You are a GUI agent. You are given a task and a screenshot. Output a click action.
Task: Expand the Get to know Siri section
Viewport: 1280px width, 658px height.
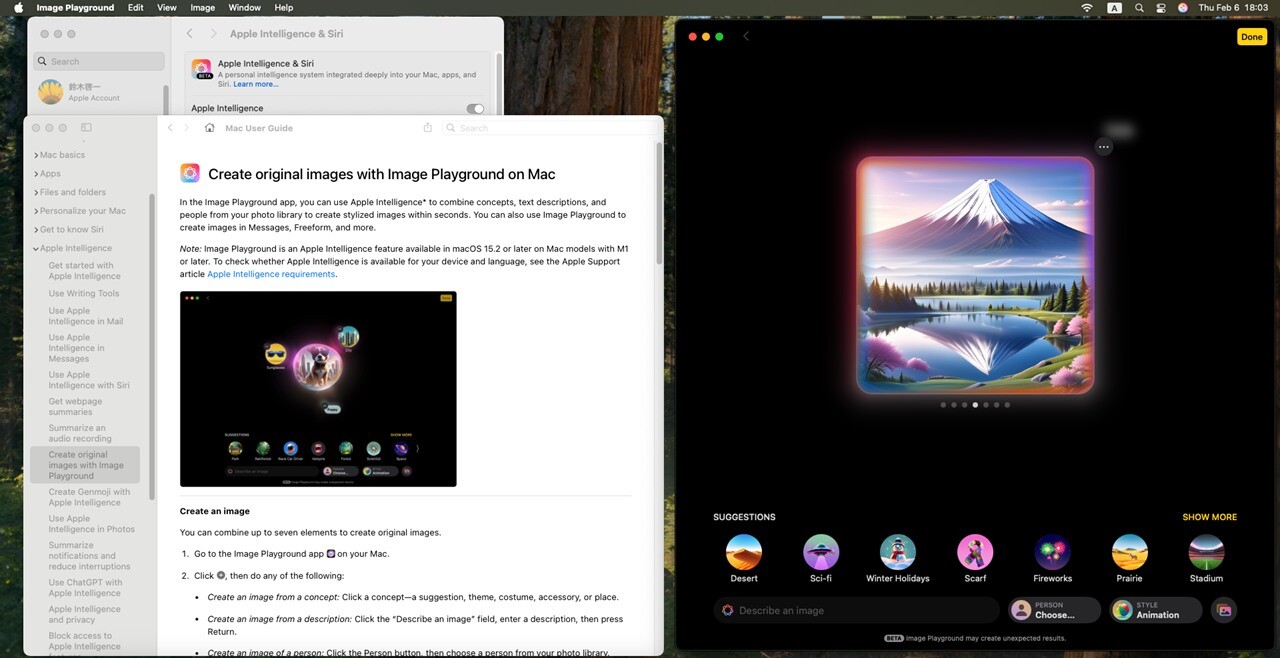click(36, 230)
